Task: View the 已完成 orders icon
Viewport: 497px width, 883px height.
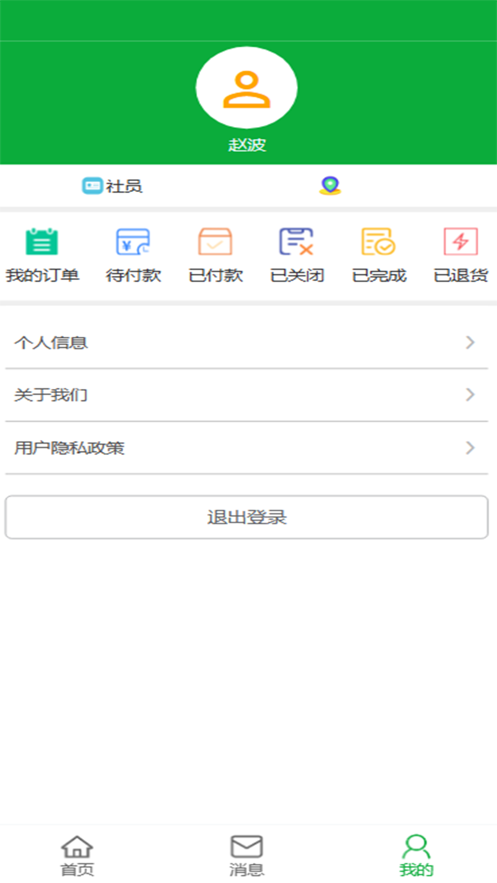Action: 378,242
